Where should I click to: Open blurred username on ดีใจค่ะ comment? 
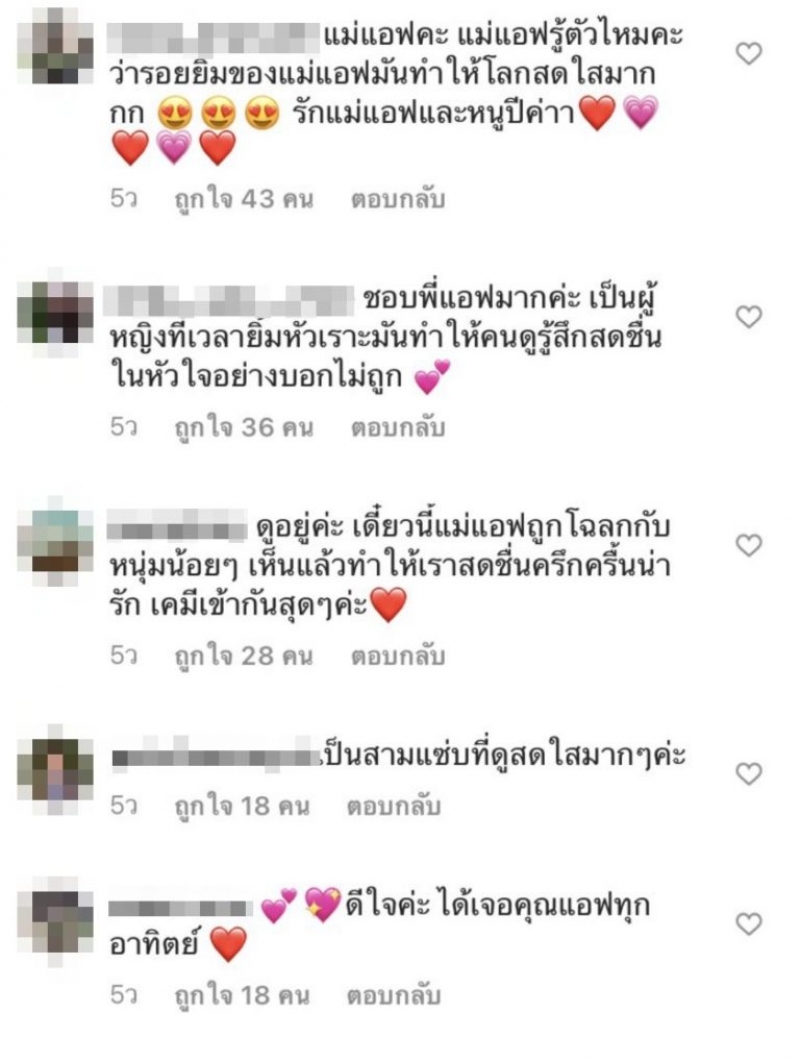(x=180, y=908)
